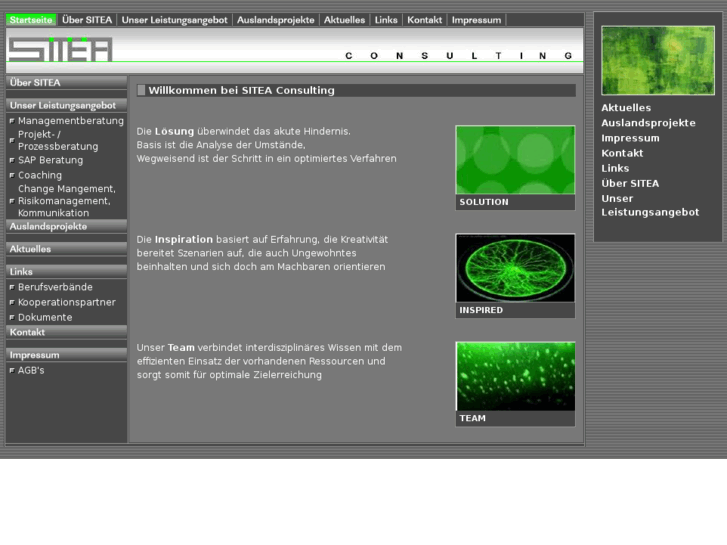Image resolution: width=727 pixels, height=545 pixels.
Task: Click bullet icon beside Managementberatung
Action: tap(12, 121)
